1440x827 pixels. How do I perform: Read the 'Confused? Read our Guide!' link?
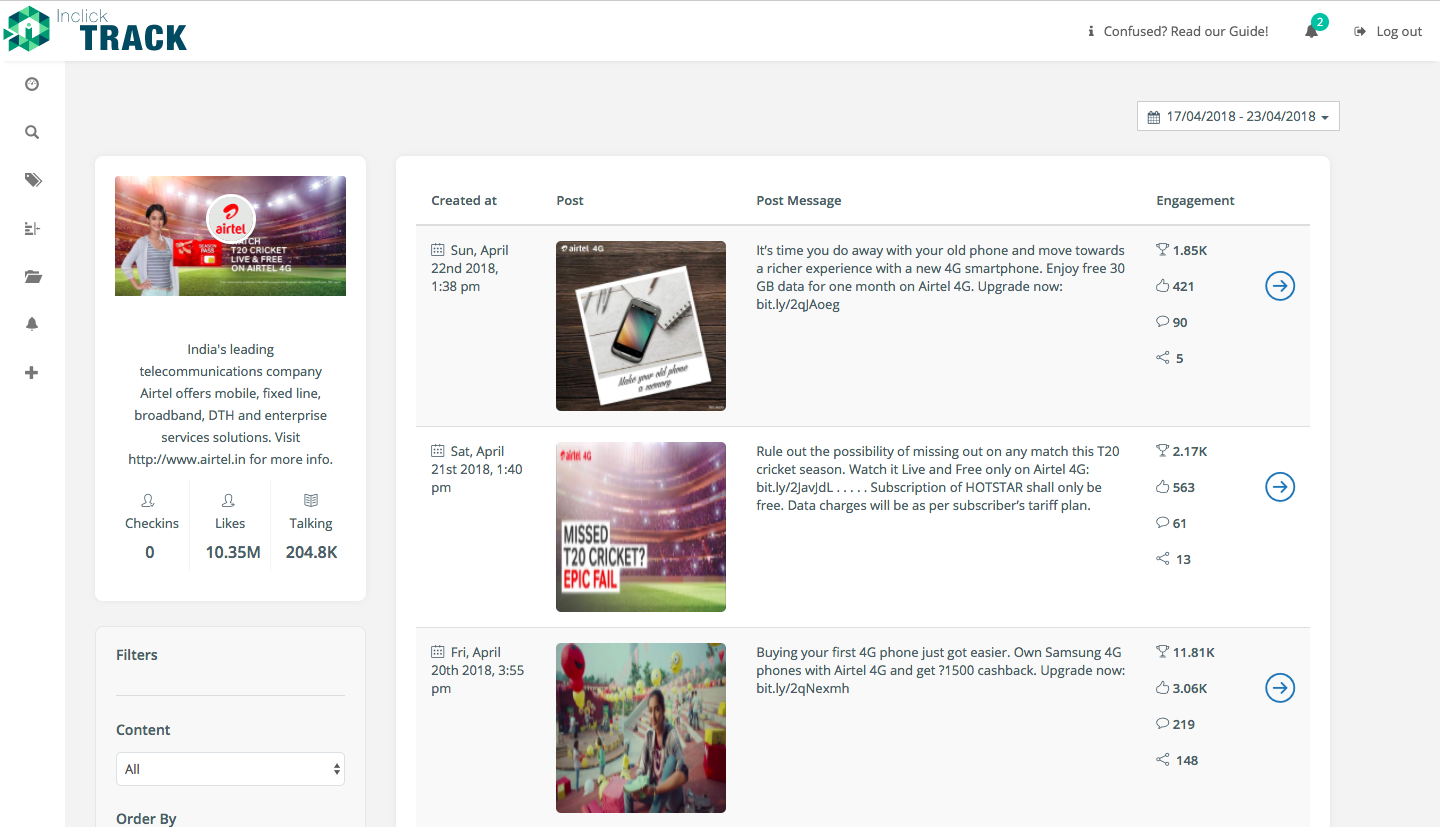pyautogui.click(x=1186, y=31)
